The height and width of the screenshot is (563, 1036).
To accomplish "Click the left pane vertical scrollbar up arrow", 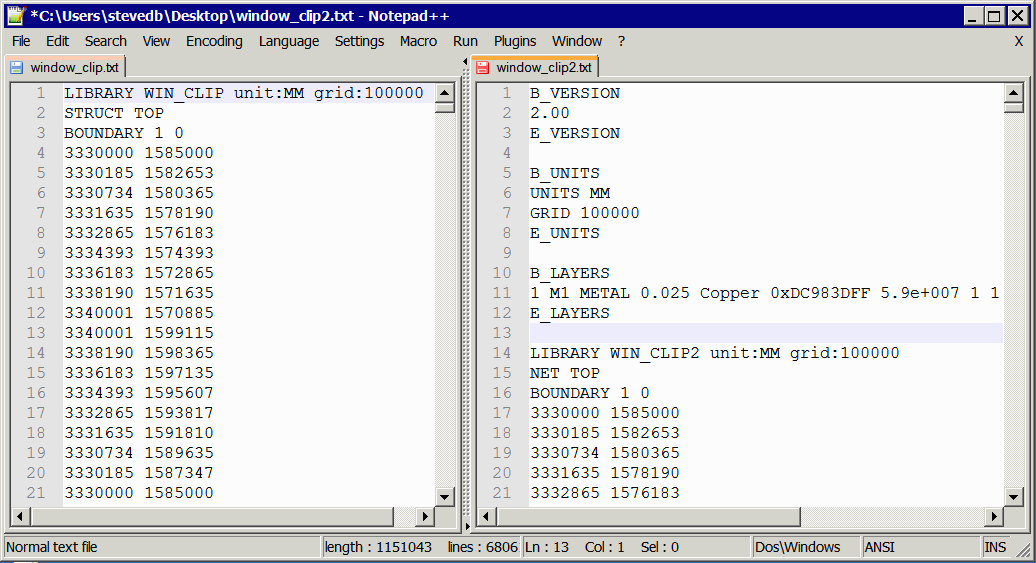I will [x=445, y=93].
